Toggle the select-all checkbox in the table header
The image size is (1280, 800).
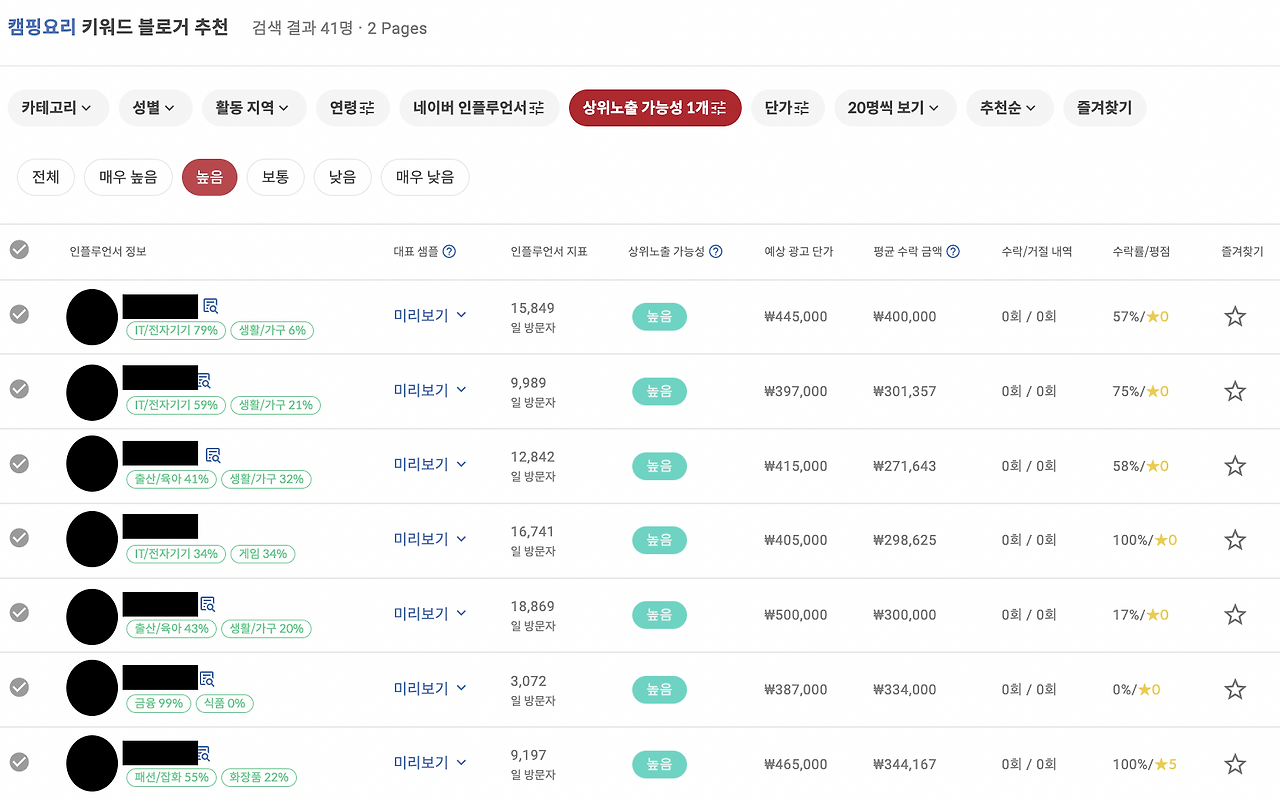(x=18, y=250)
